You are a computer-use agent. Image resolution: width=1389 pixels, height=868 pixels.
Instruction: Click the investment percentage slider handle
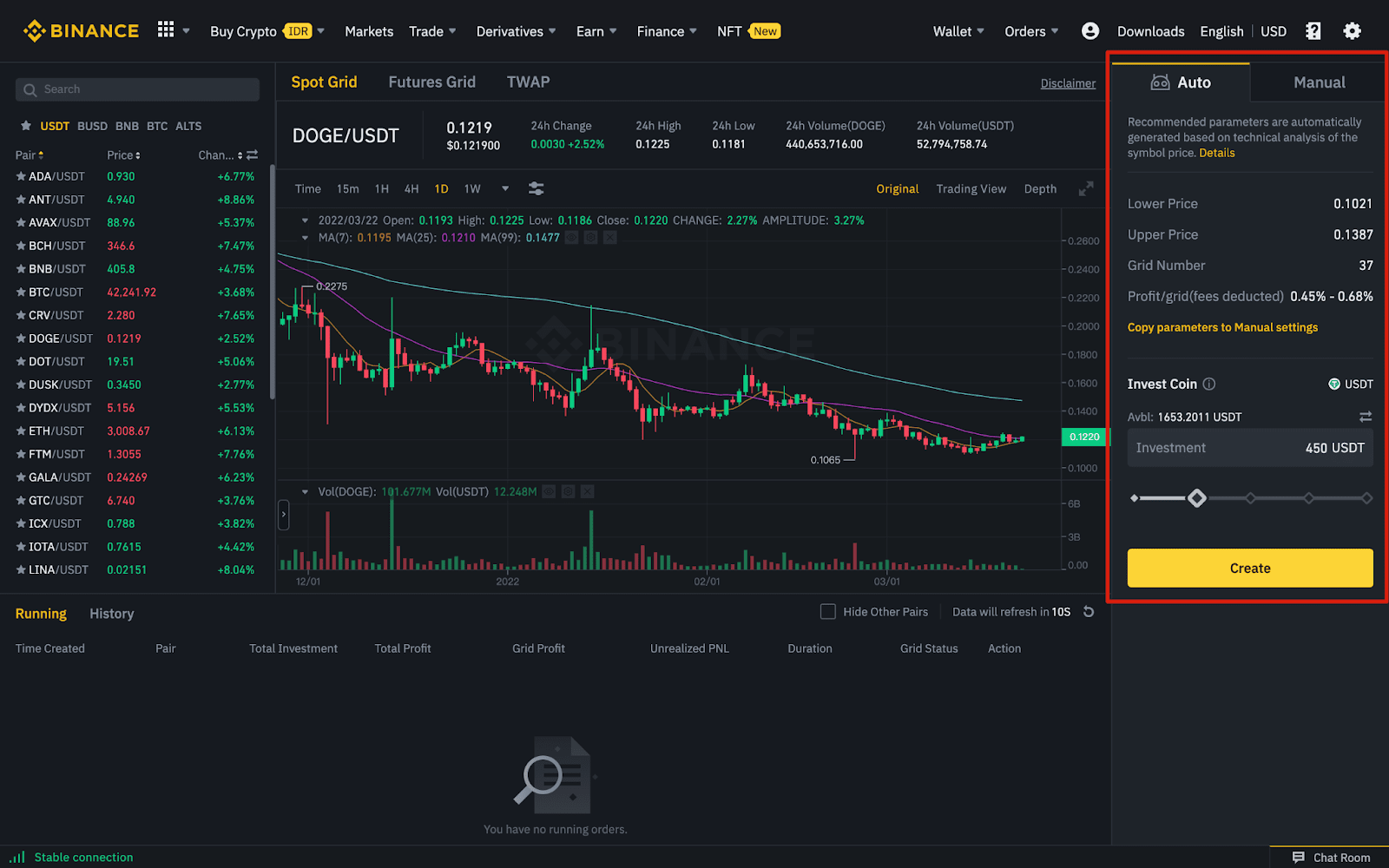point(1196,498)
